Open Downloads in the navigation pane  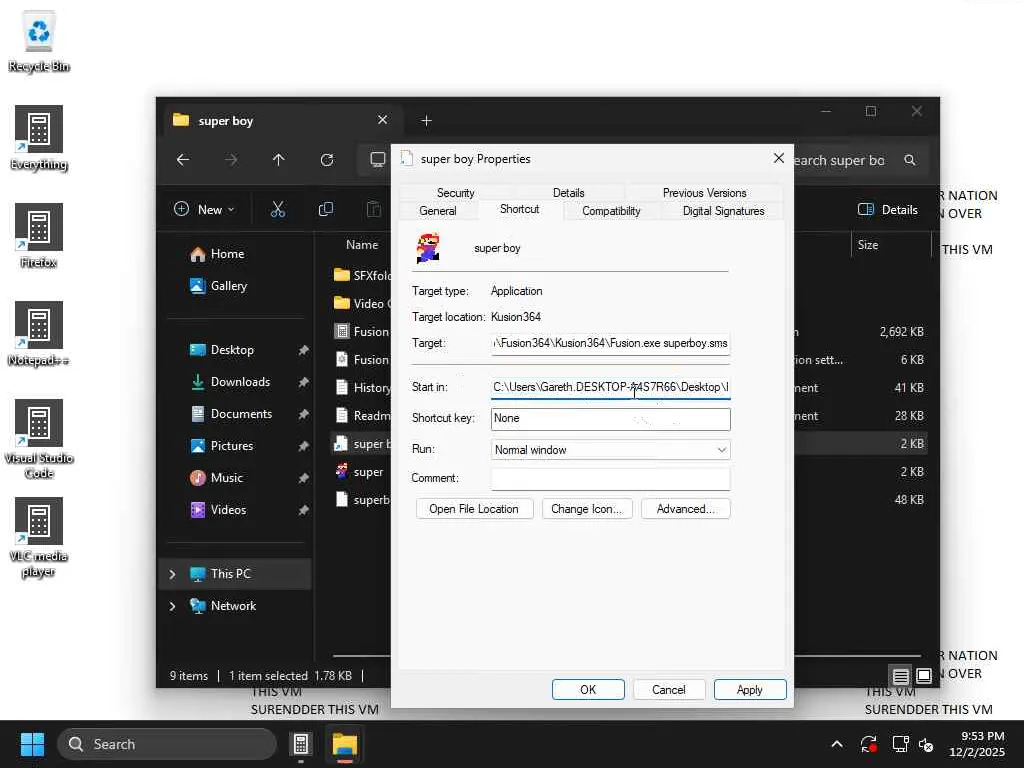pos(240,382)
